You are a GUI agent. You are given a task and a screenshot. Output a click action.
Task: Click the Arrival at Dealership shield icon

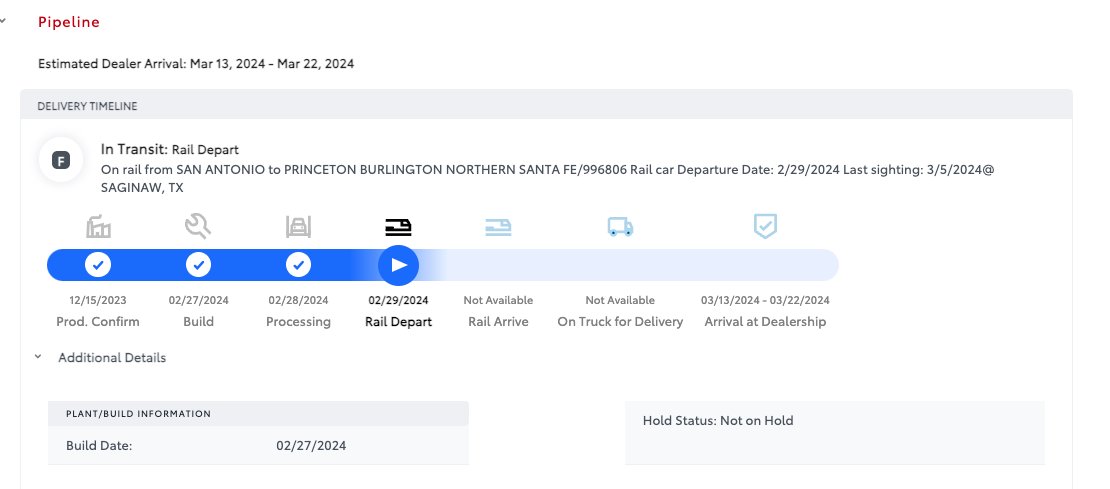pos(765,226)
